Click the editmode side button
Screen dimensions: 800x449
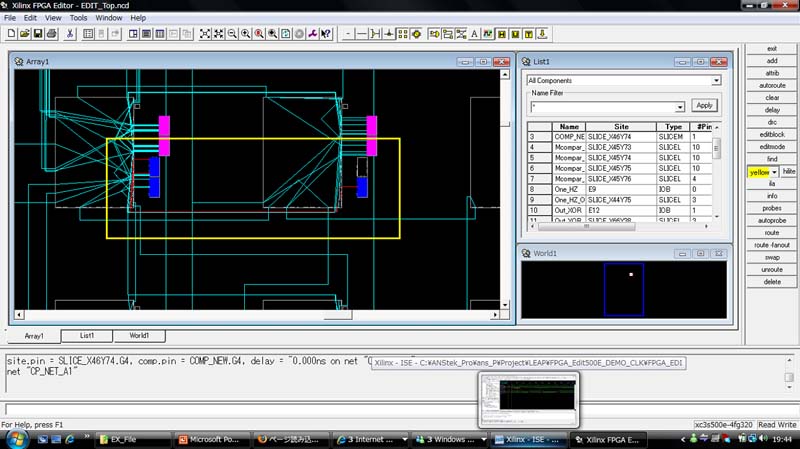pyautogui.click(x=772, y=147)
